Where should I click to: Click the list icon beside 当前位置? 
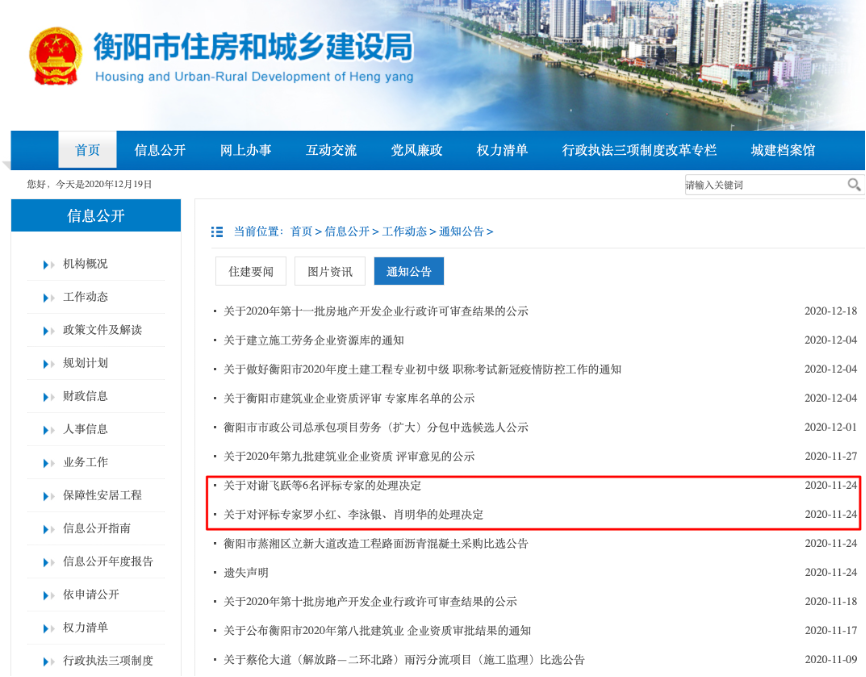coord(217,232)
